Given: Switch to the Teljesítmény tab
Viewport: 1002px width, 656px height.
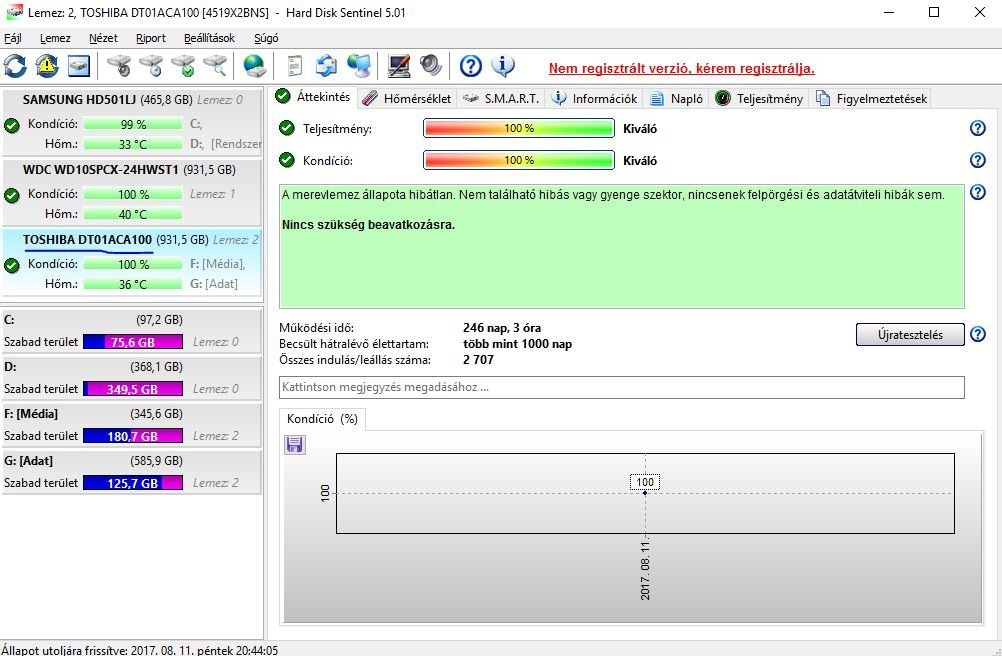Looking at the screenshot, I should click(x=759, y=98).
